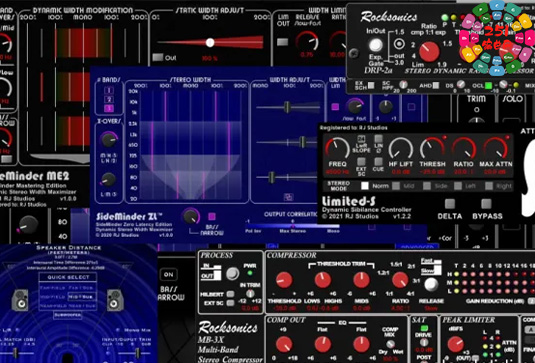Toggle the SLOPE button in Limited-S
The height and width of the screenshot is (363, 535).
point(361,139)
